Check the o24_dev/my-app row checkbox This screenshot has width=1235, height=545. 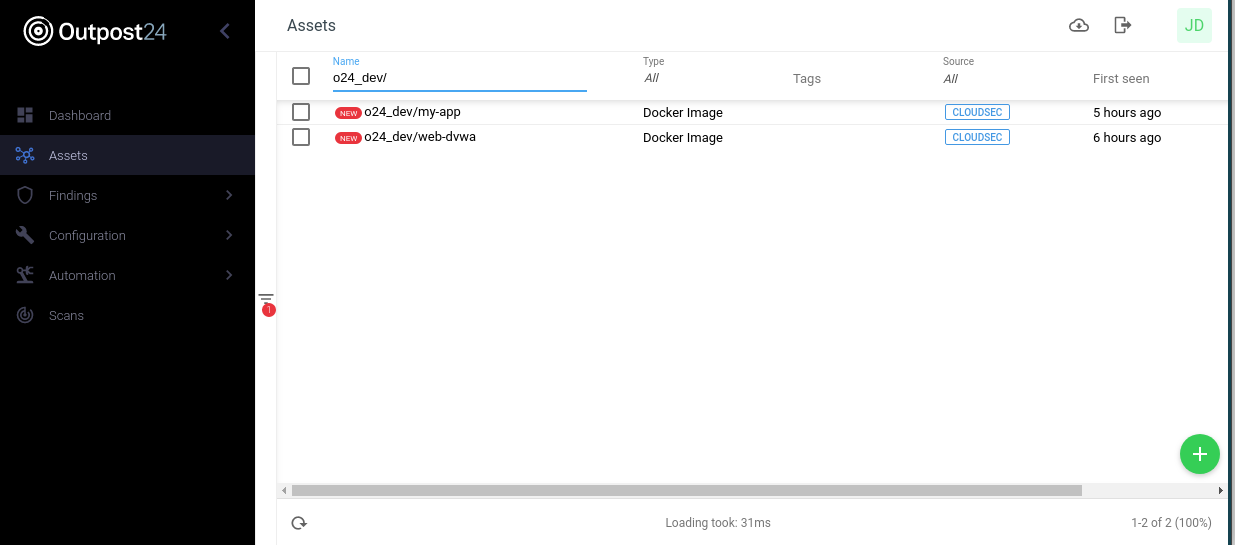point(301,112)
